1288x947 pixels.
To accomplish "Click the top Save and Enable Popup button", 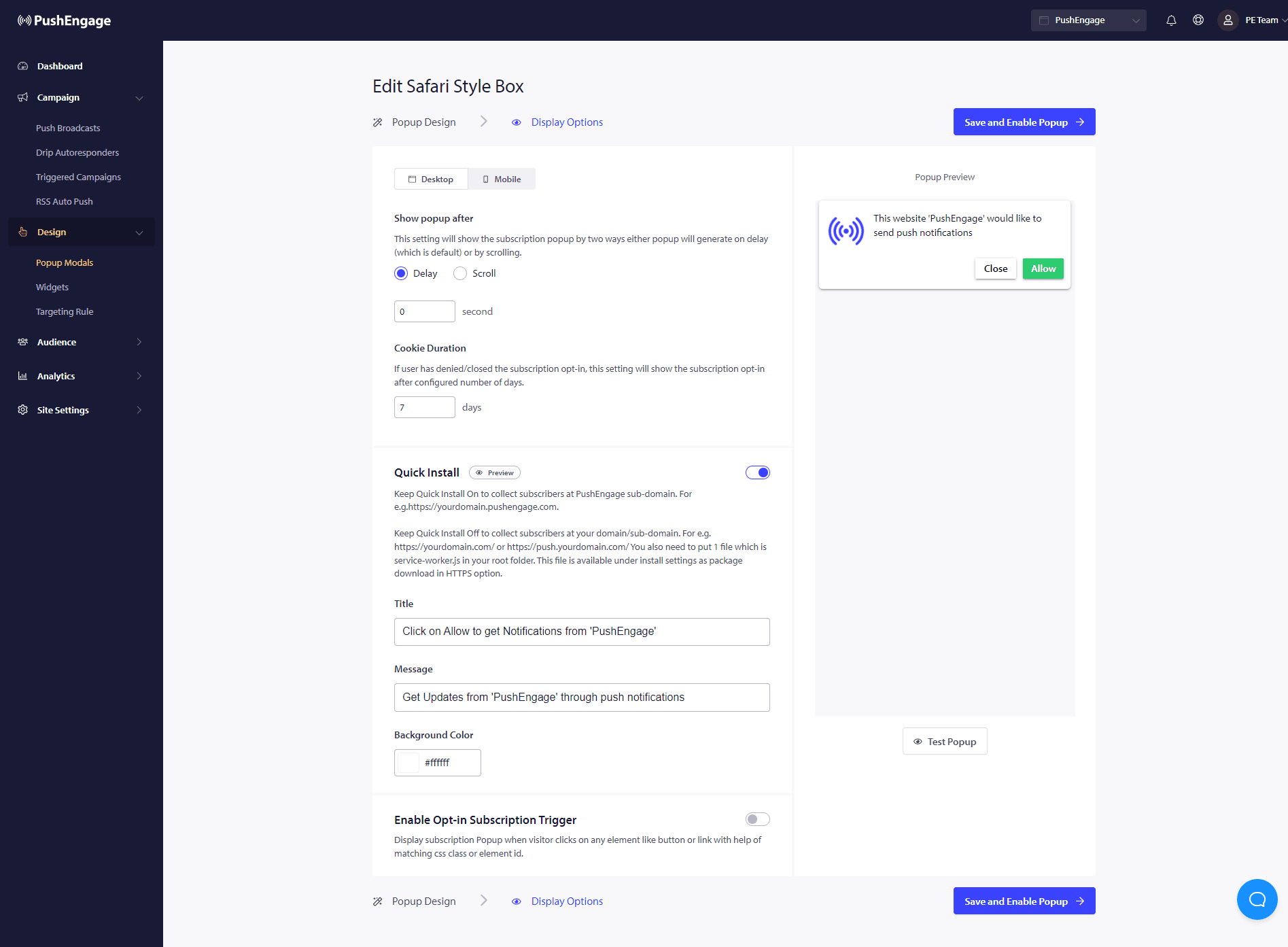I will [x=1024, y=122].
